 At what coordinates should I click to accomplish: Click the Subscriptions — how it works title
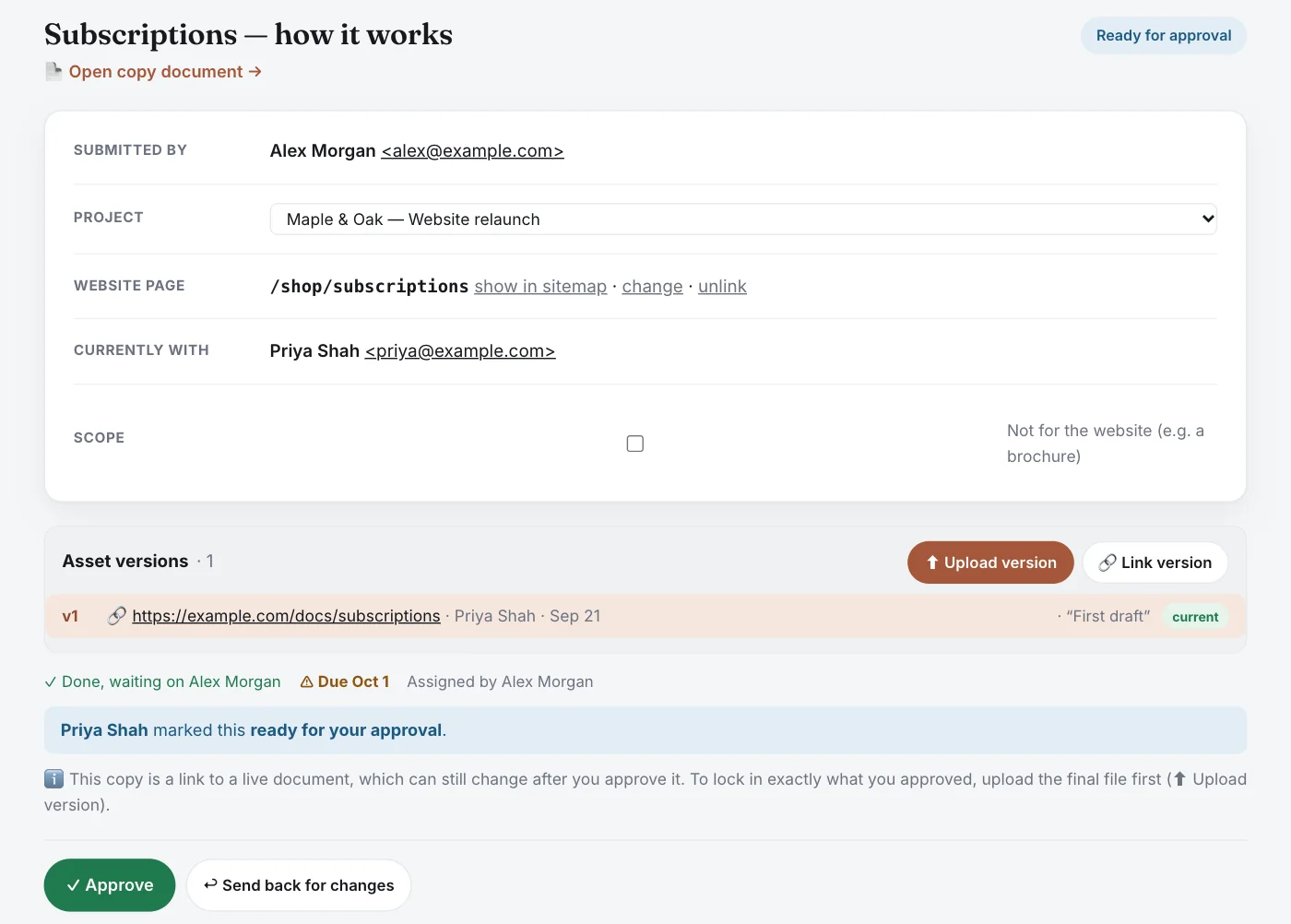248,34
